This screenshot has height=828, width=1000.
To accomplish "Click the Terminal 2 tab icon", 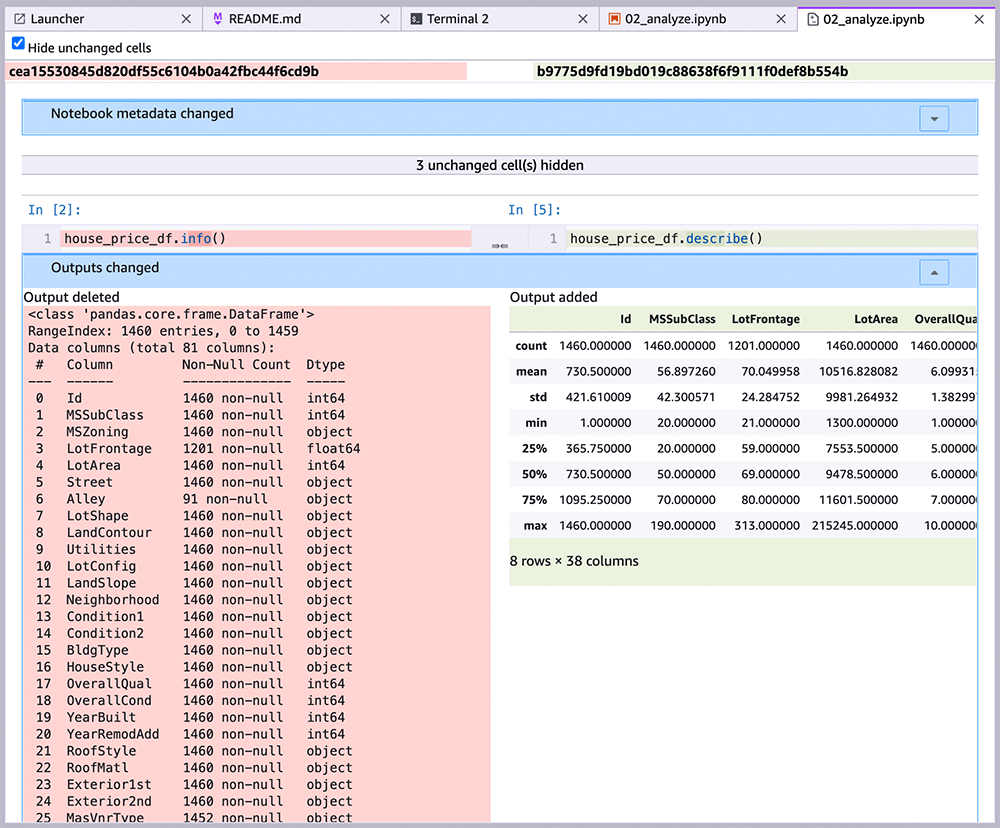I will (416, 19).
